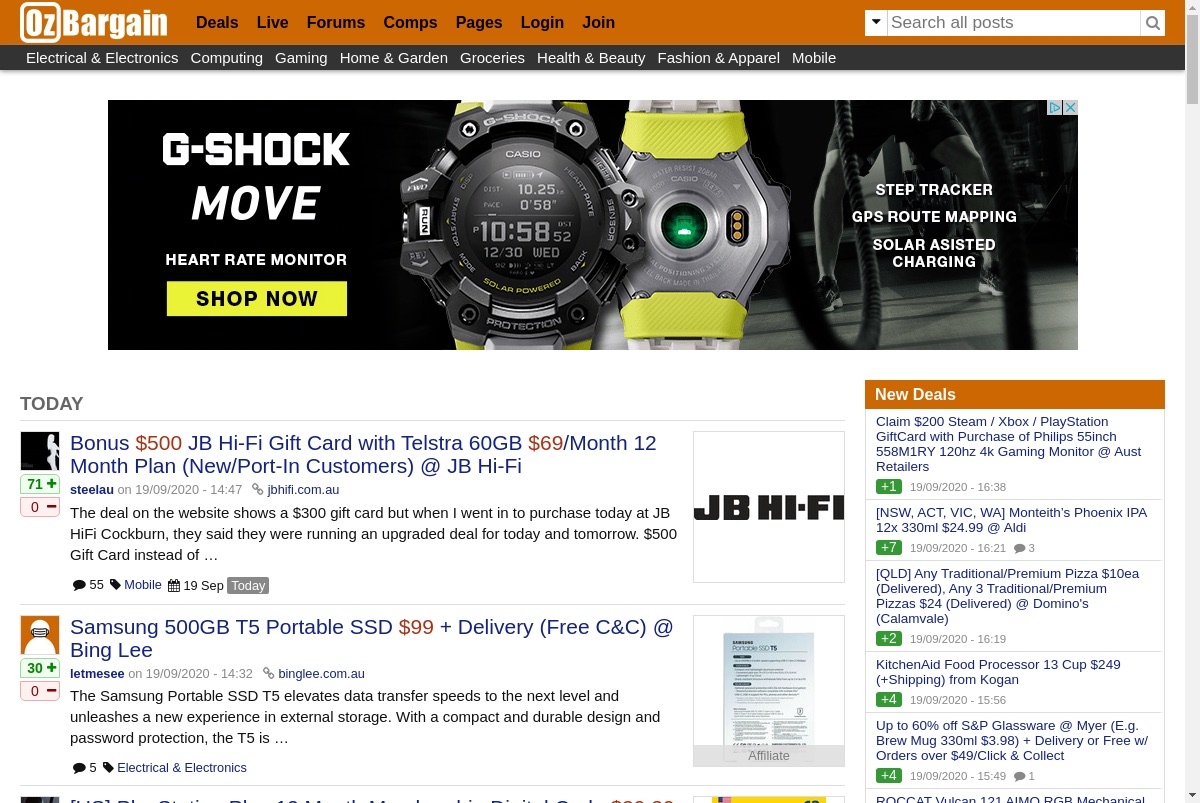Click the Today badge on JB Hi-Fi deal
The image size is (1200, 803).
coord(248,585)
